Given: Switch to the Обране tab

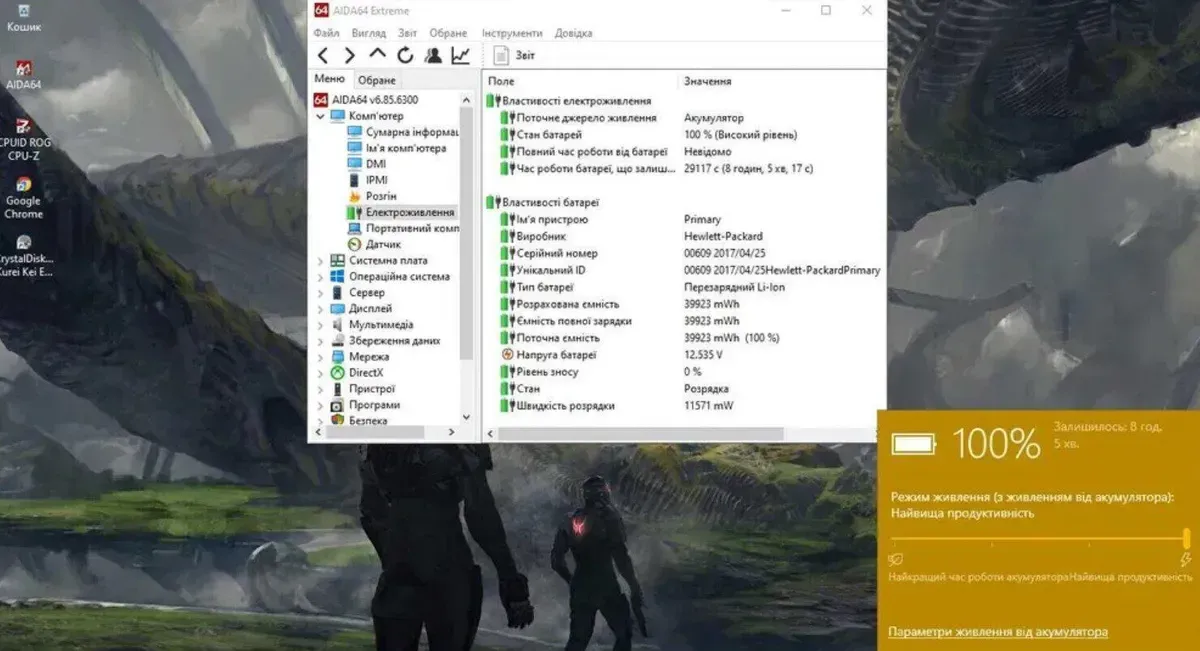Looking at the screenshot, I should coord(377,80).
